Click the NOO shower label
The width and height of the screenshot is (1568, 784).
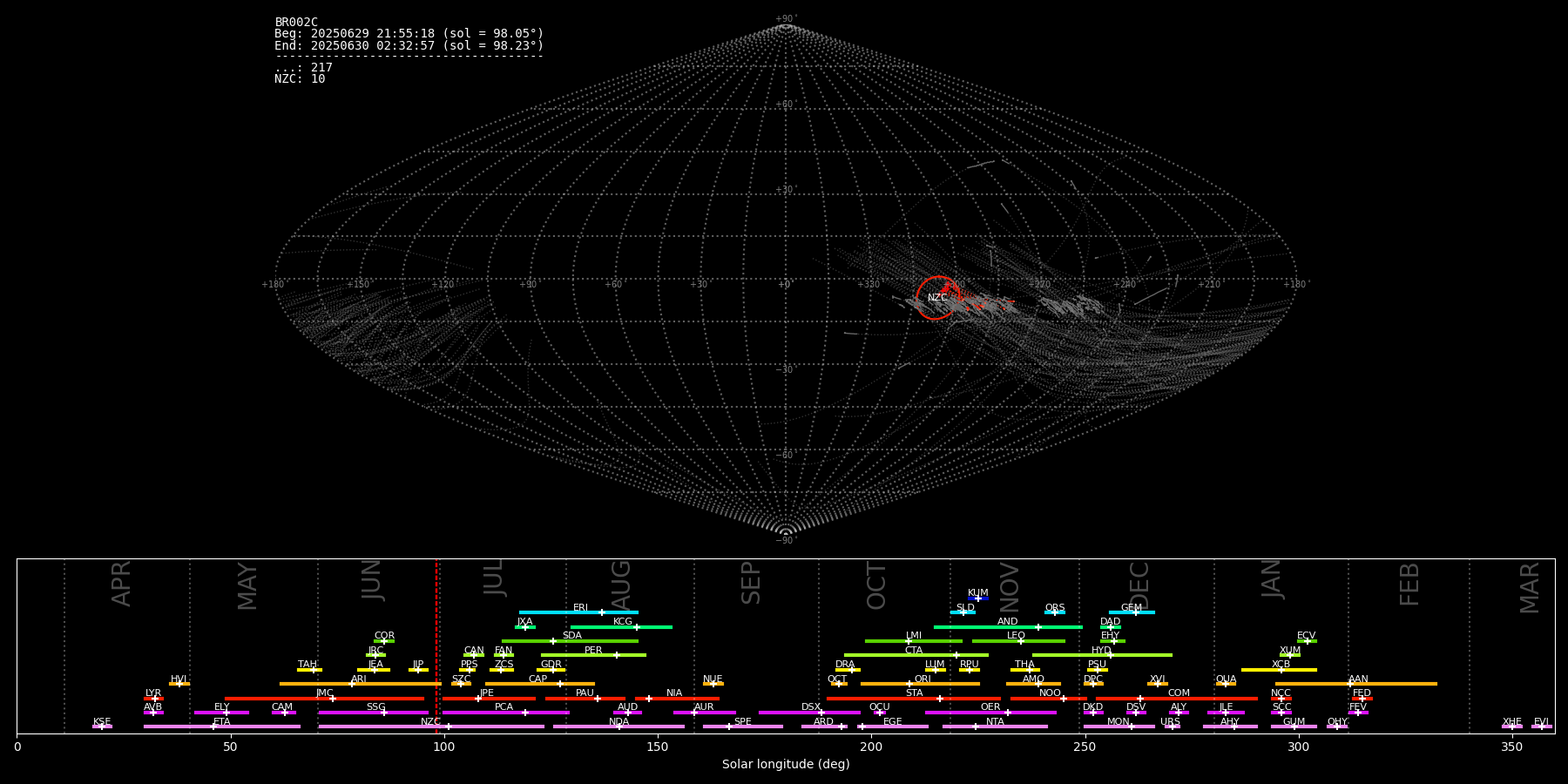tap(1051, 693)
